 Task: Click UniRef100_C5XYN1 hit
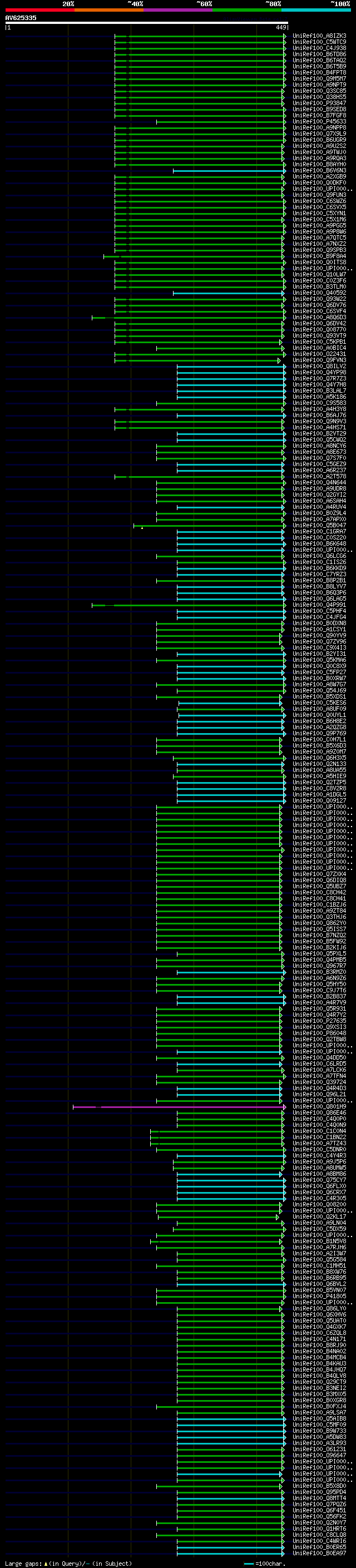pyautogui.click(x=319, y=213)
